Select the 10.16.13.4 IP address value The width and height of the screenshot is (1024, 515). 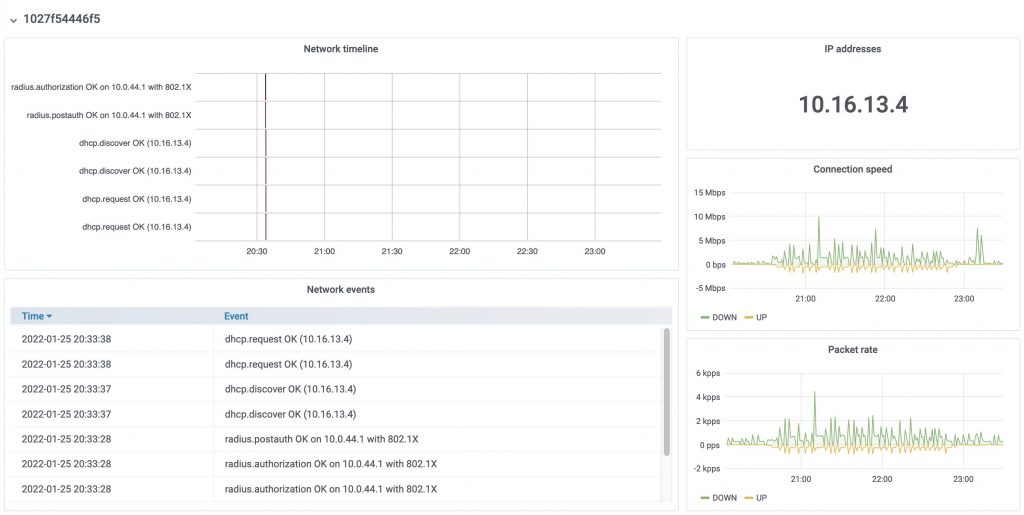(x=852, y=104)
